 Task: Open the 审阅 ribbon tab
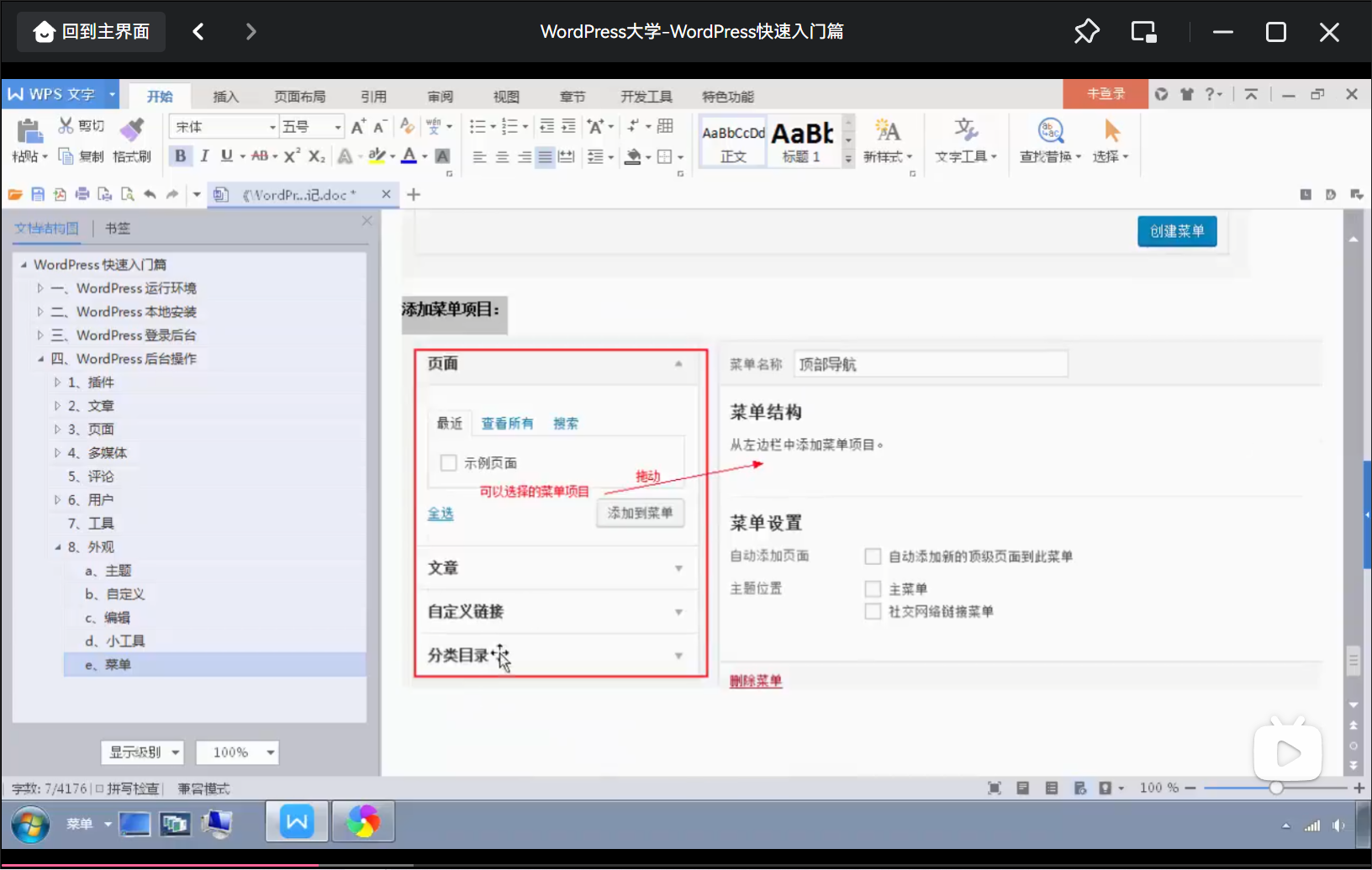coord(441,96)
